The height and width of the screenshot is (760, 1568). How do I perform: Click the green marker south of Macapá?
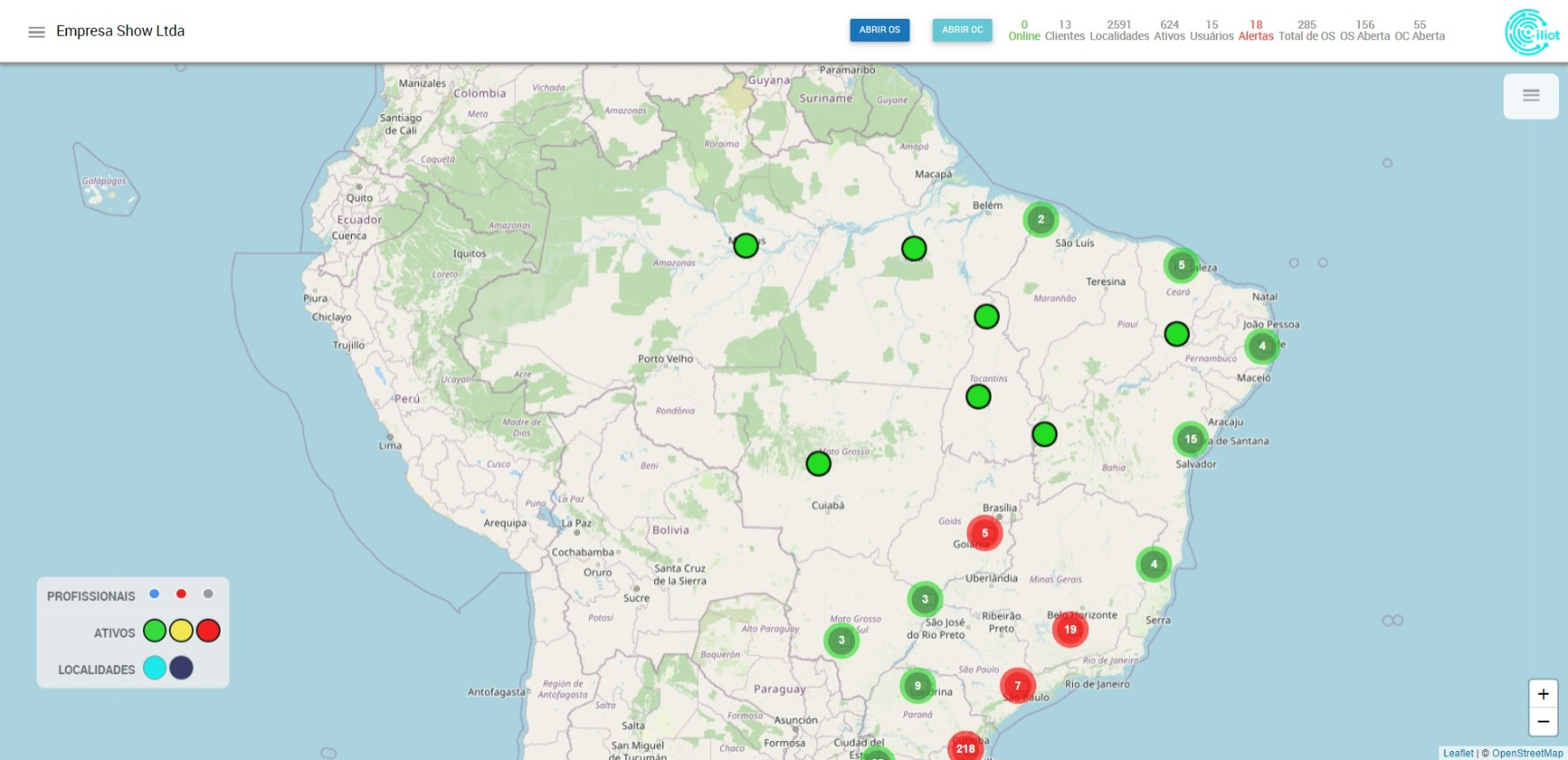(914, 248)
